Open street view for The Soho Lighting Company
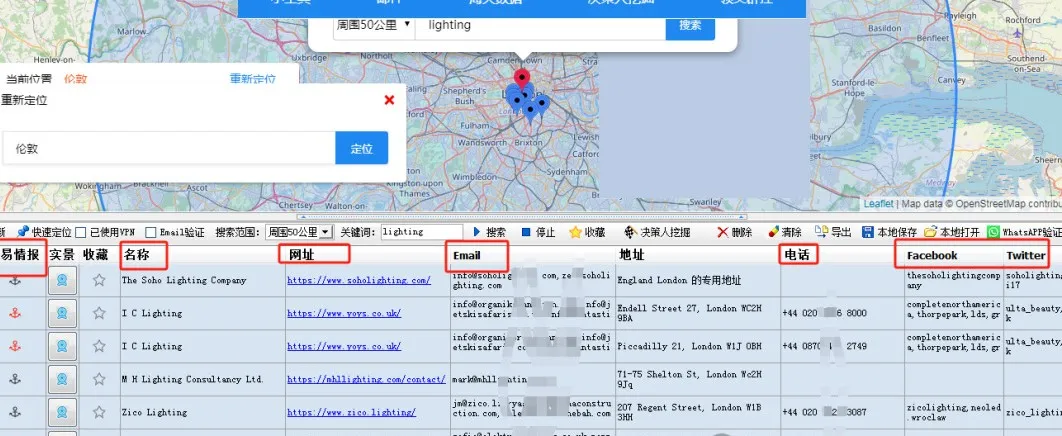The height and width of the screenshot is (436, 1062). pos(62,280)
